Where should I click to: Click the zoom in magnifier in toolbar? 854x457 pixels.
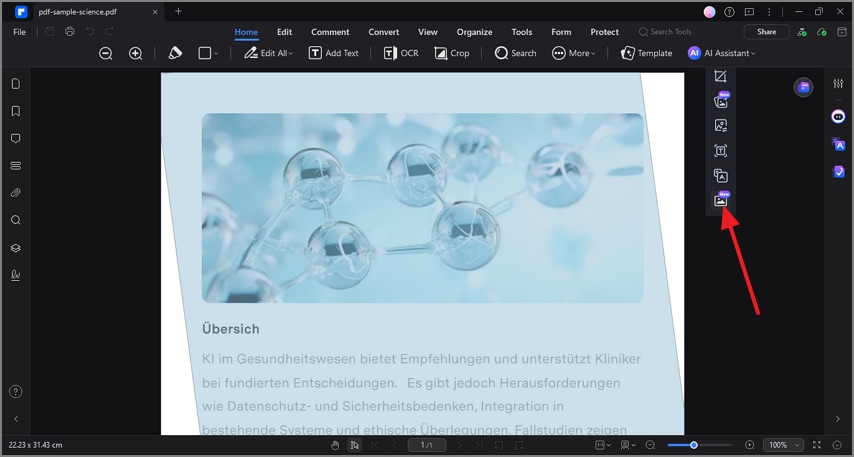tap(135, 53)
